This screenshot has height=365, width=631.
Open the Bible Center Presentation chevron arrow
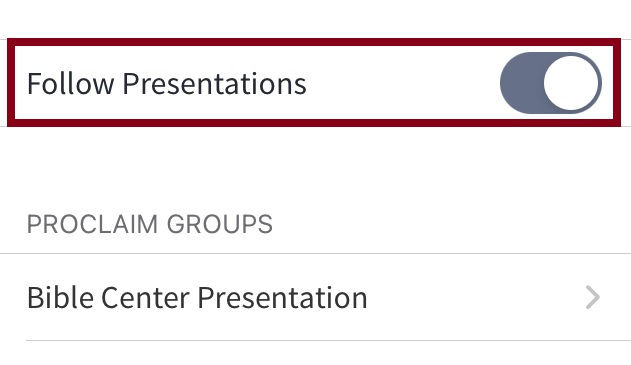click(593, 297)
